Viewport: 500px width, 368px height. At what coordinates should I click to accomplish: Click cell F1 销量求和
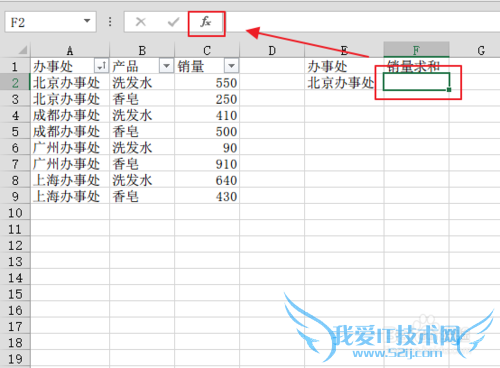click(416, 66)
